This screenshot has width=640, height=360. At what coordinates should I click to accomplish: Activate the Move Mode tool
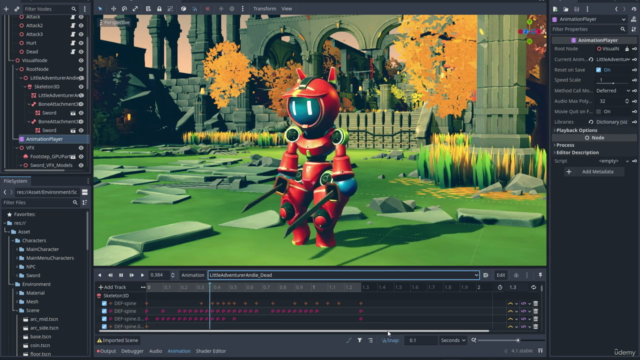tap(113, 9)
